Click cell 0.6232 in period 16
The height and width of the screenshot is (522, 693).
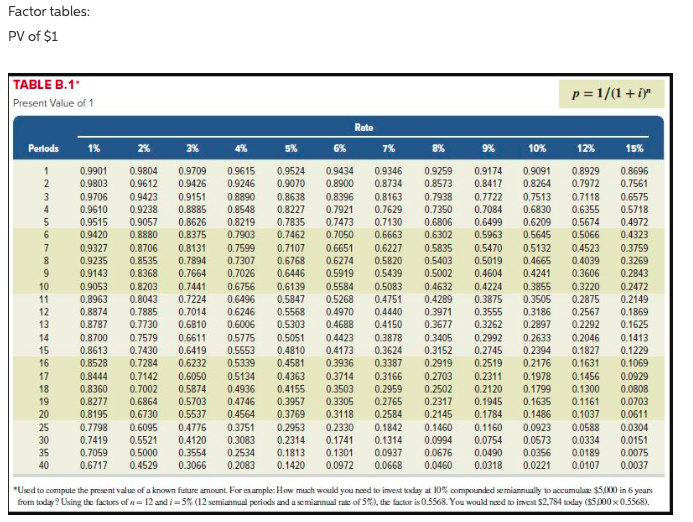click(x=192, y=363)
